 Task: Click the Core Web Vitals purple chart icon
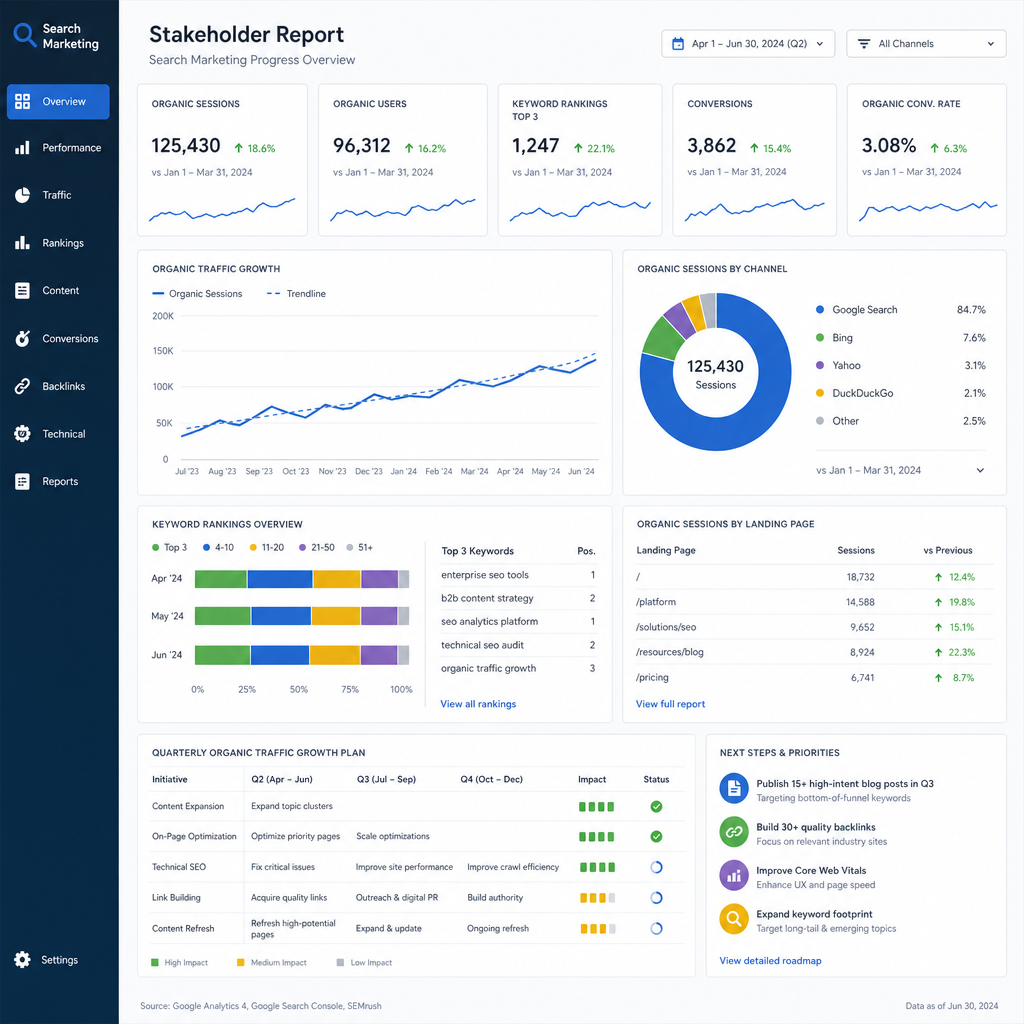pos(733,876)
